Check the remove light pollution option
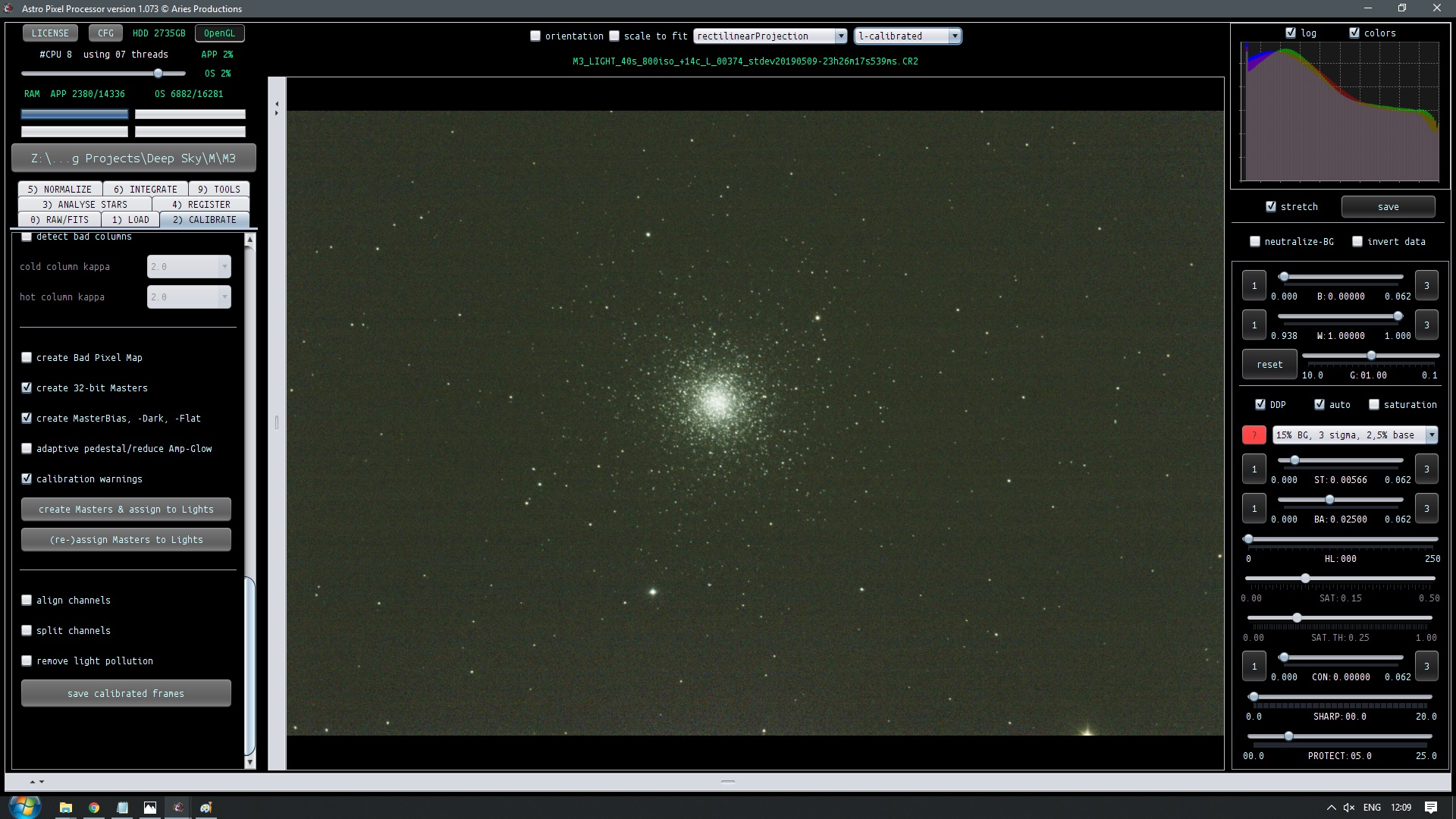Image resolution: width=1456 pixels, height=819 pixels. pyautogui.click(x=27, y=661)
